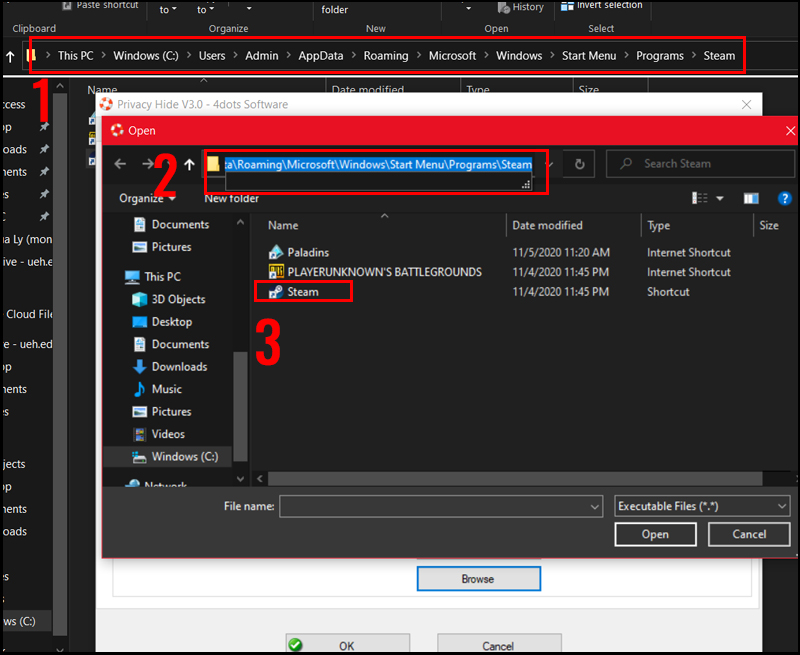800x655 pixels.
Task: Click the back navigation arrow
Action: click(x=121, y=164)
